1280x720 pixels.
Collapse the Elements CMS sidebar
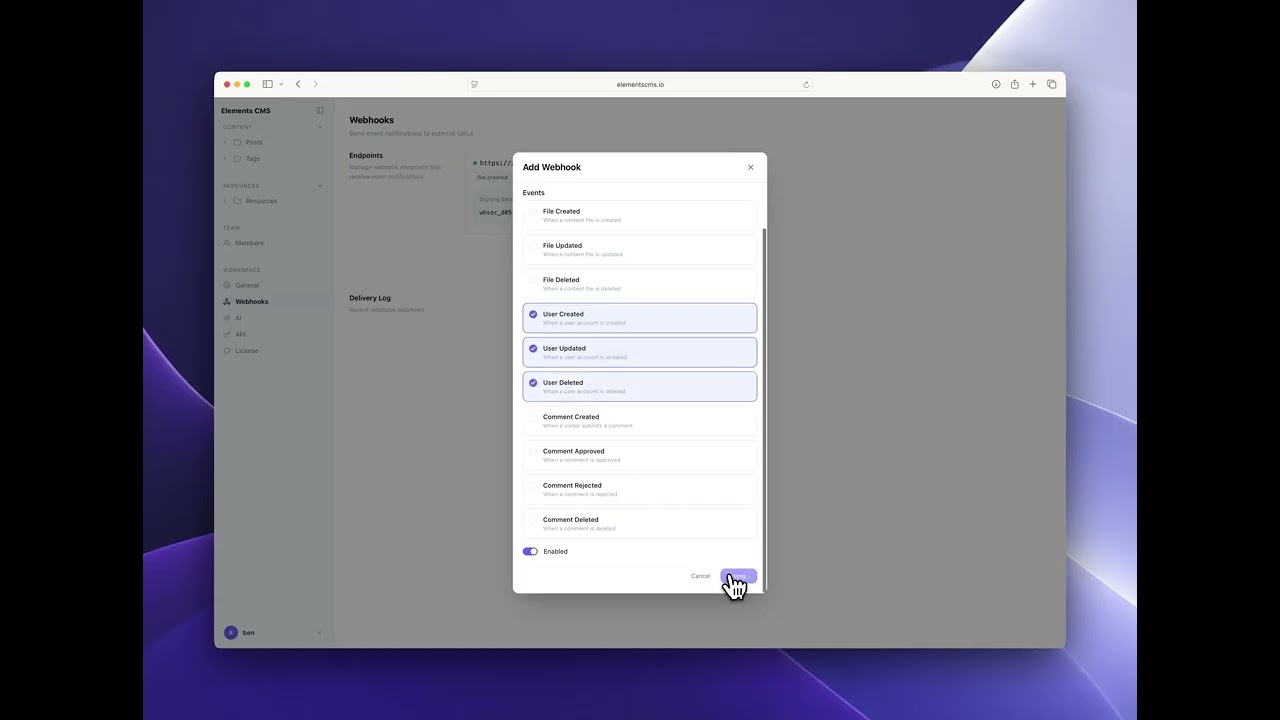[x=320, y=110]
